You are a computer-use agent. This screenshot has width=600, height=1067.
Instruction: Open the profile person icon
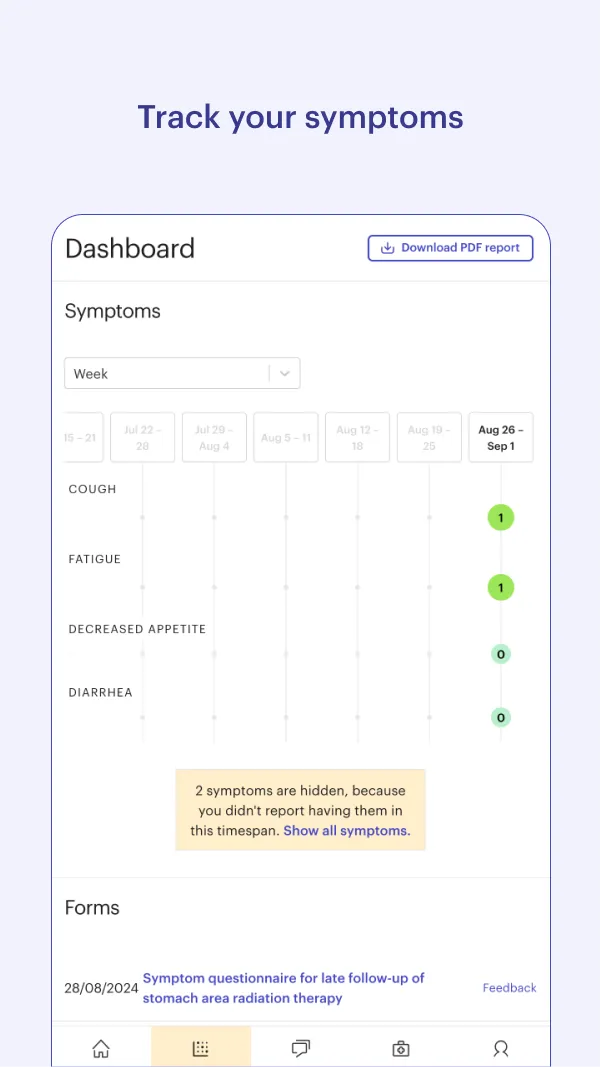tap(500, 1048)
